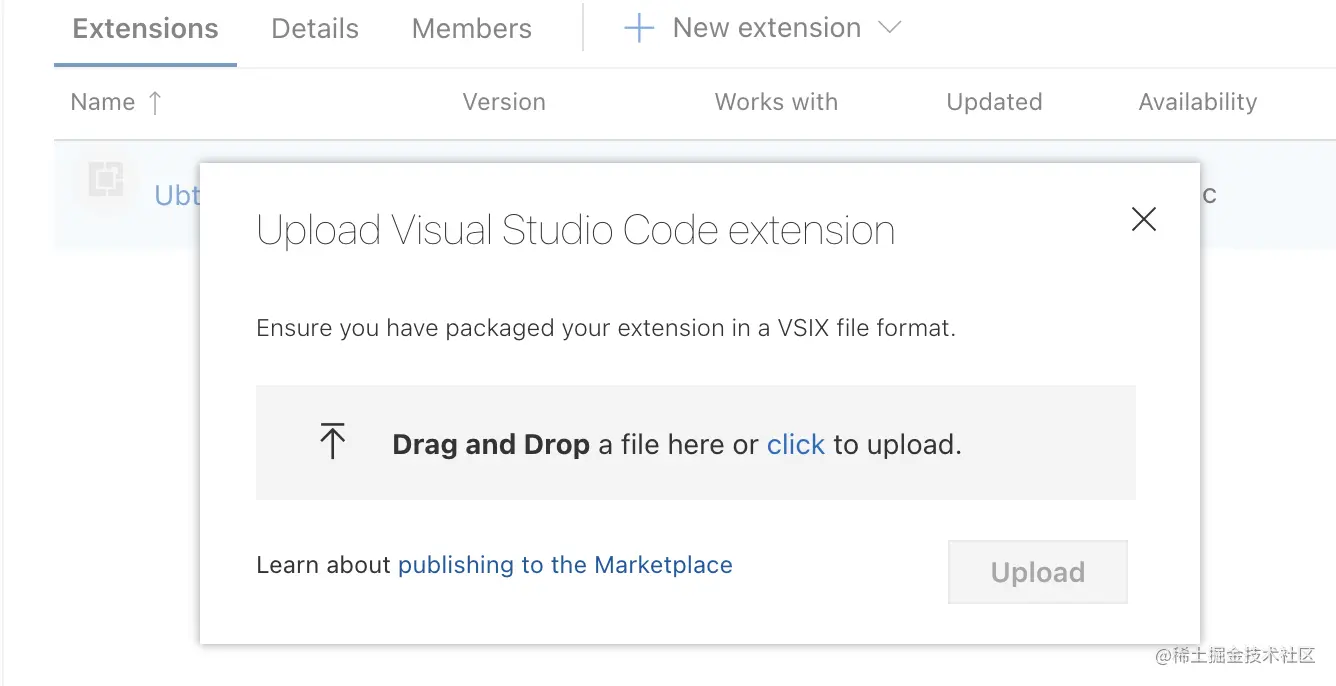The height and width of the screenshot is (686, 1336).
Task: Click the Works with column header
Action: tap(776, 102)
